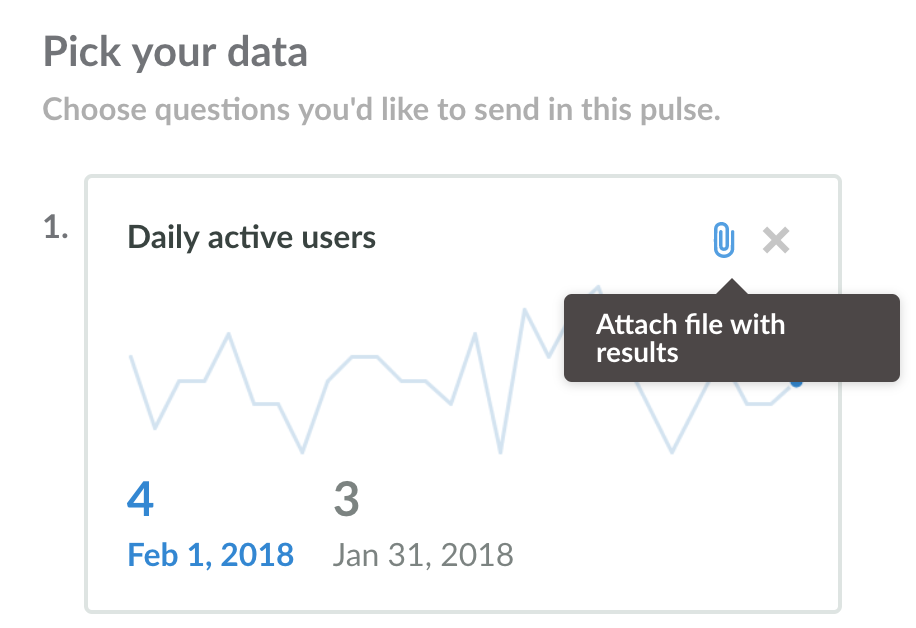Click the tooltip's pointer arrow

[731, 287]
